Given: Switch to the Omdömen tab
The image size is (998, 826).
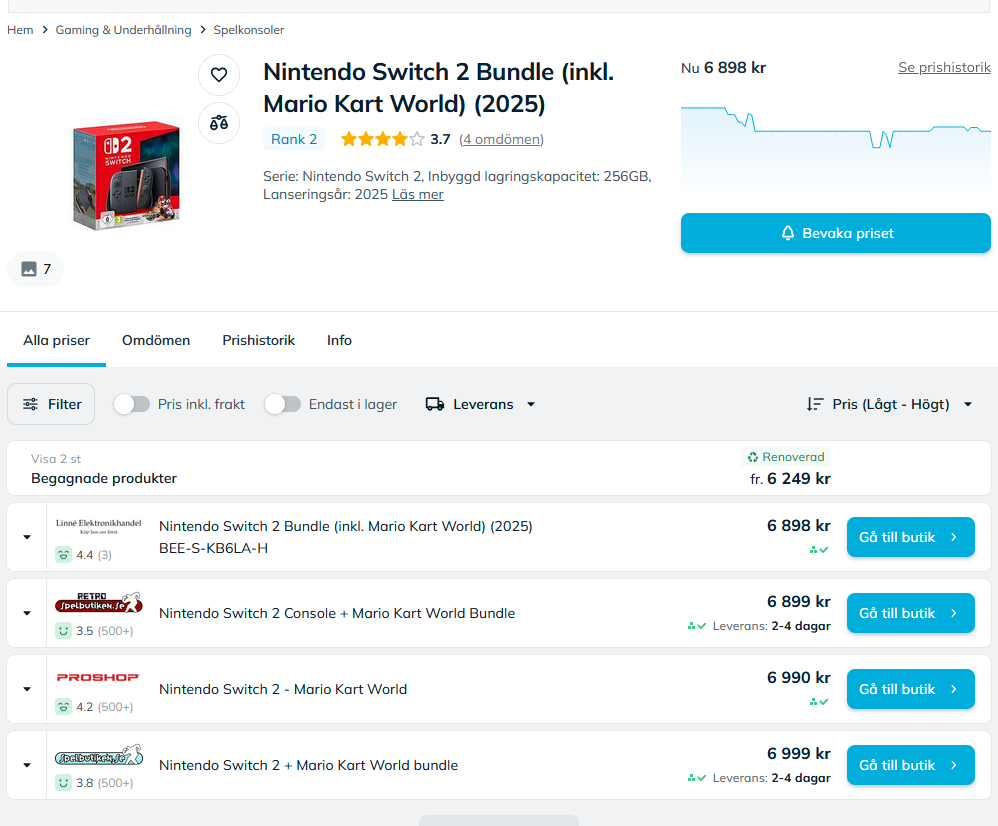Looking at the screenshot, I should click(x=156, y=340).
